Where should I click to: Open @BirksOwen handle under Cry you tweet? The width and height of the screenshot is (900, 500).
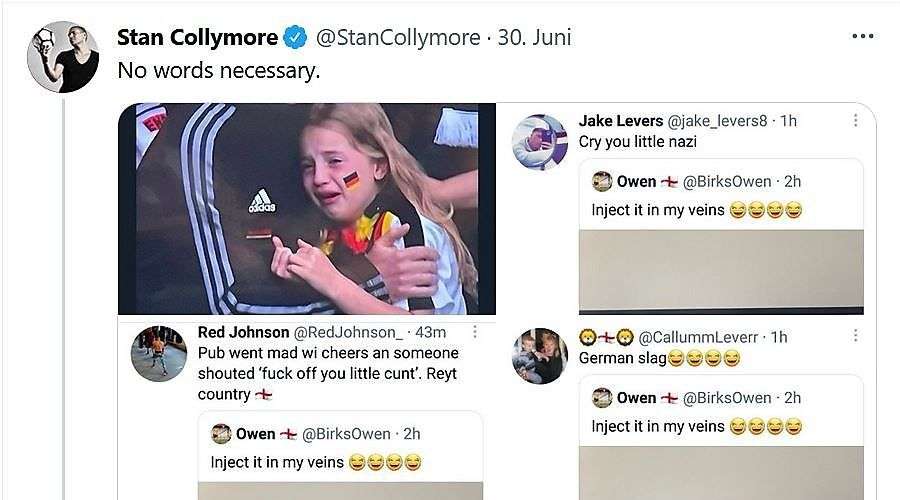(x=727, y=181)
